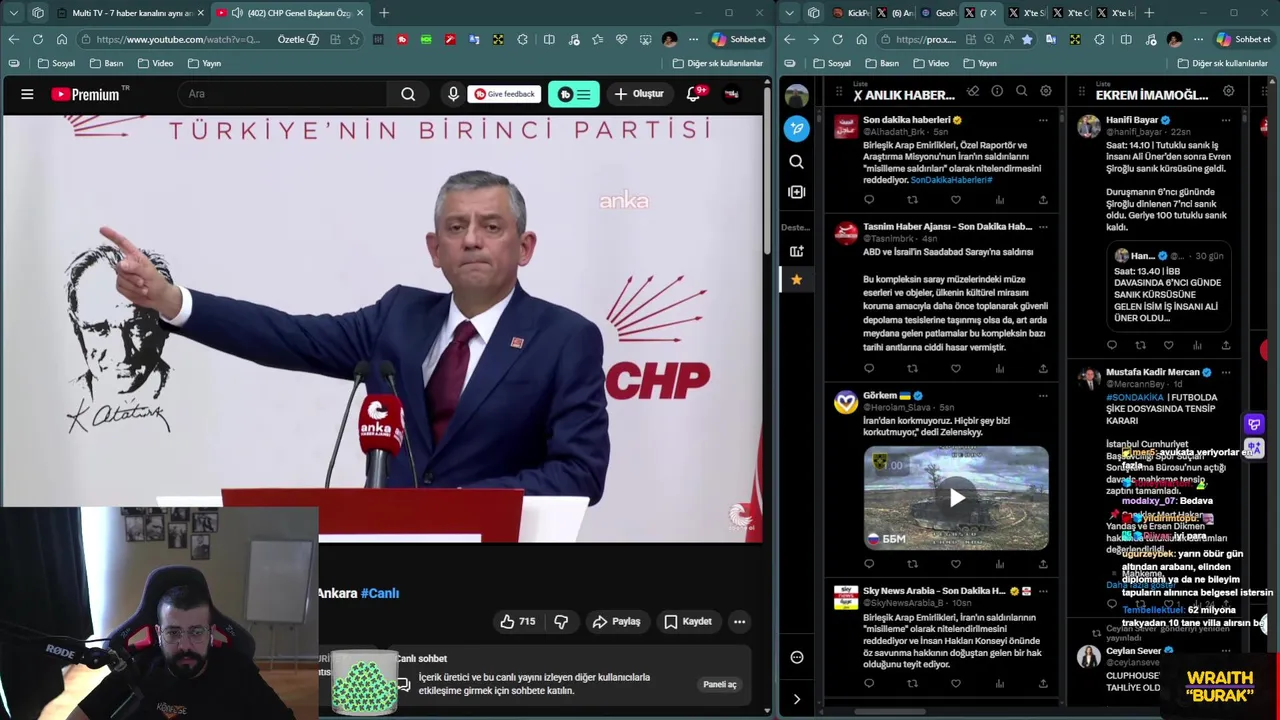Open YouTube notifications bell
Image resolution: width=1280 pixels, height=720 pixels.
click(693, 94)
